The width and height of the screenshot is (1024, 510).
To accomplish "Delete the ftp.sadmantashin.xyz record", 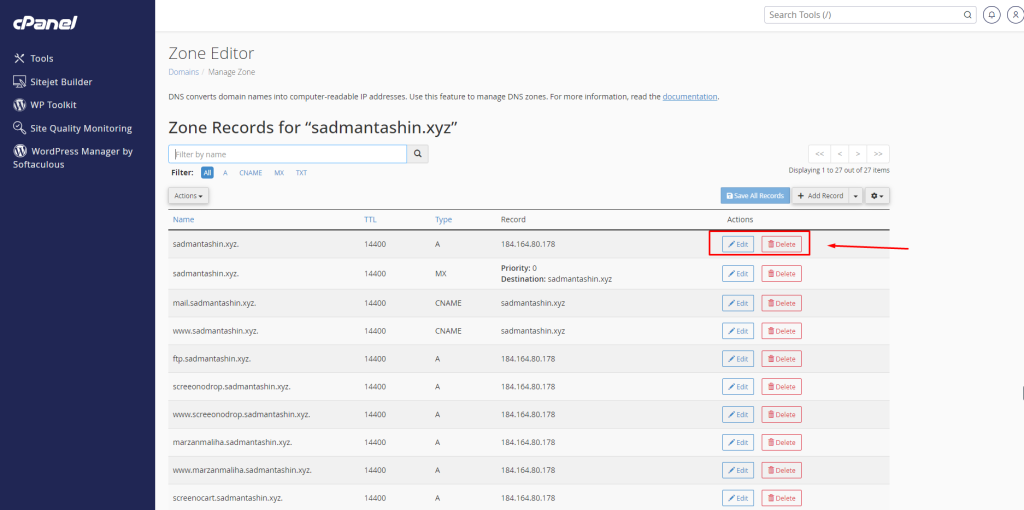I will coord(781,359).
